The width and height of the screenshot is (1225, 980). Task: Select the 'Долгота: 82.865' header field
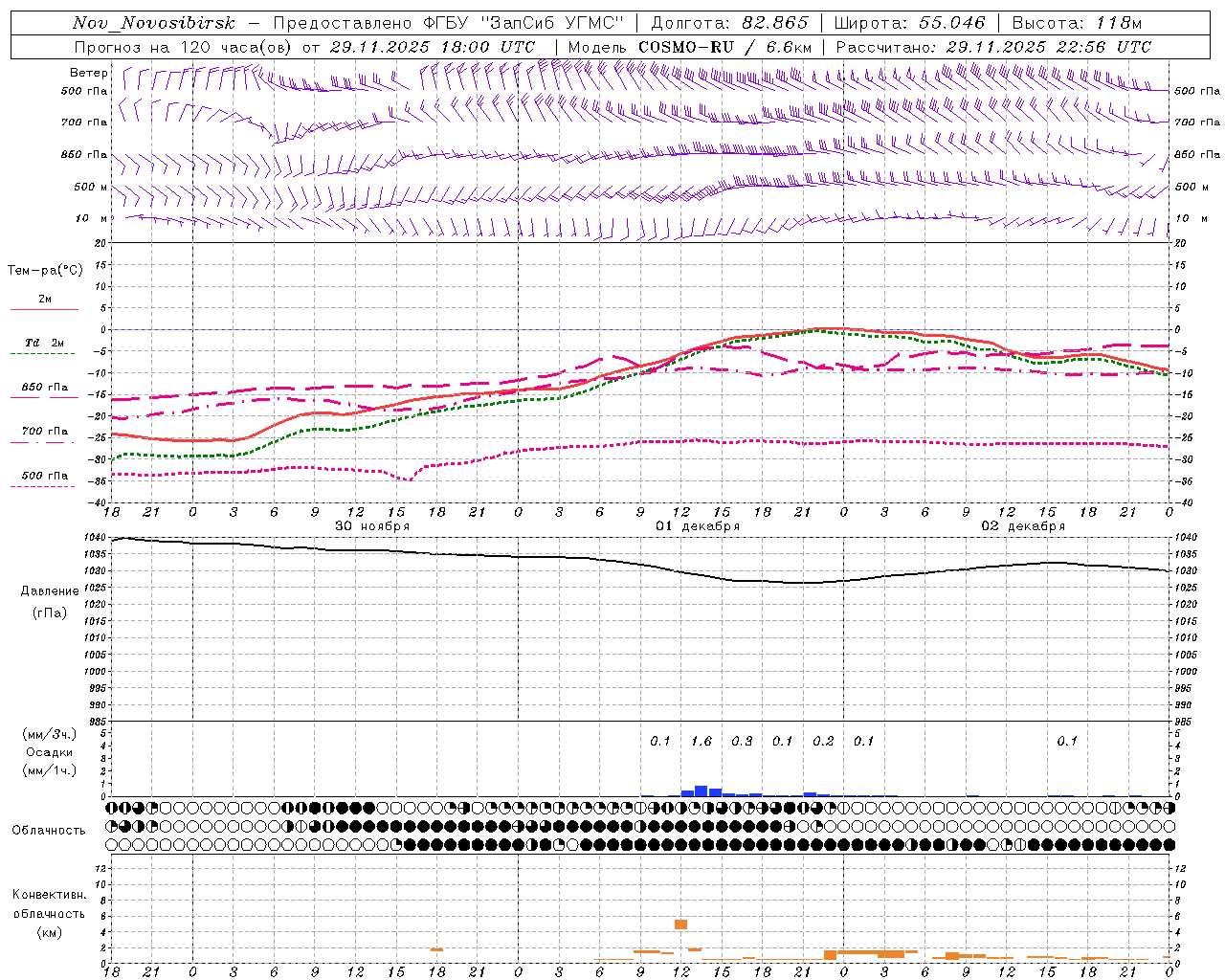730,23
